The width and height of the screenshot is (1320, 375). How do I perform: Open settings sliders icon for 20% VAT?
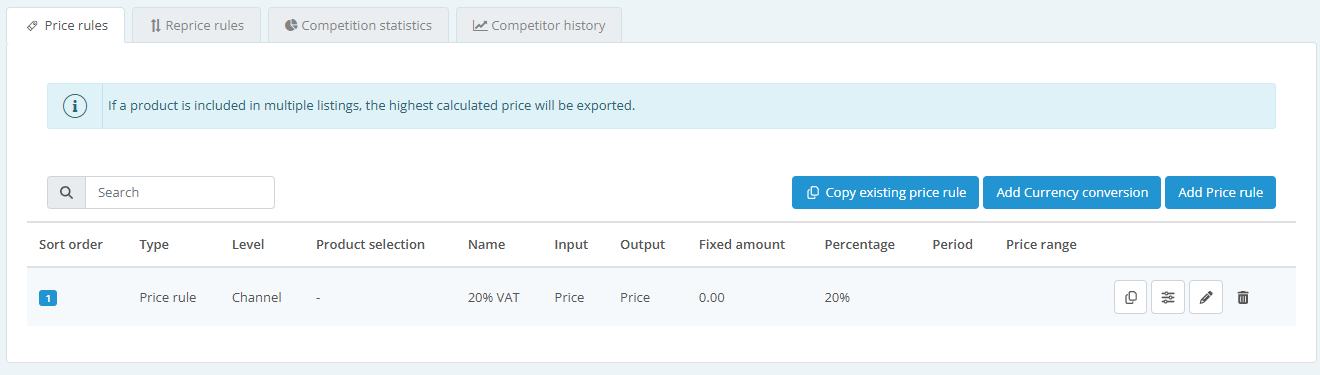point(1168,297)
